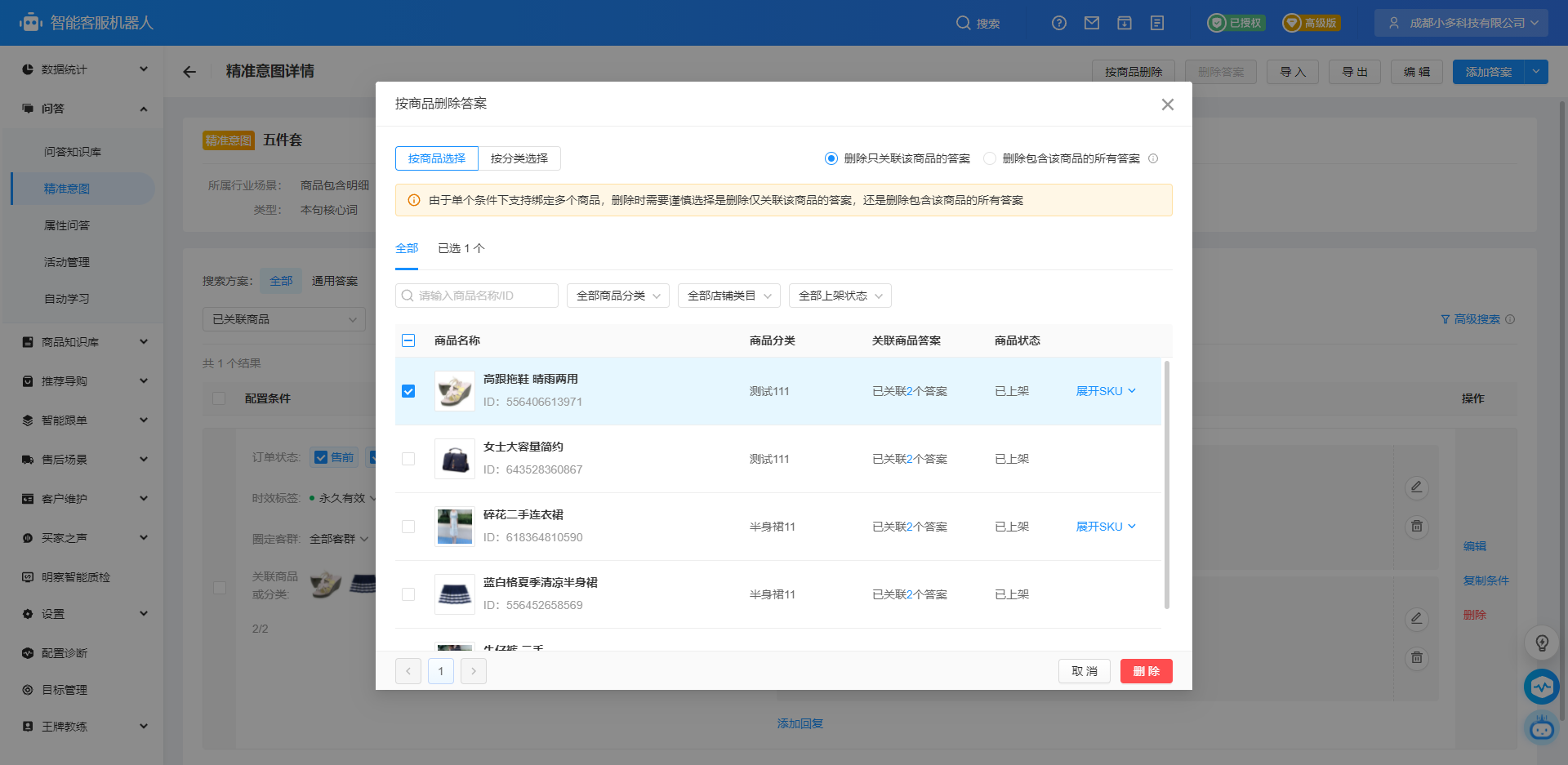Viewport: 1568px width, 765px height.
Task: Open the 添加答案 dropdown arrow
Action: (x=1536, y=72)
